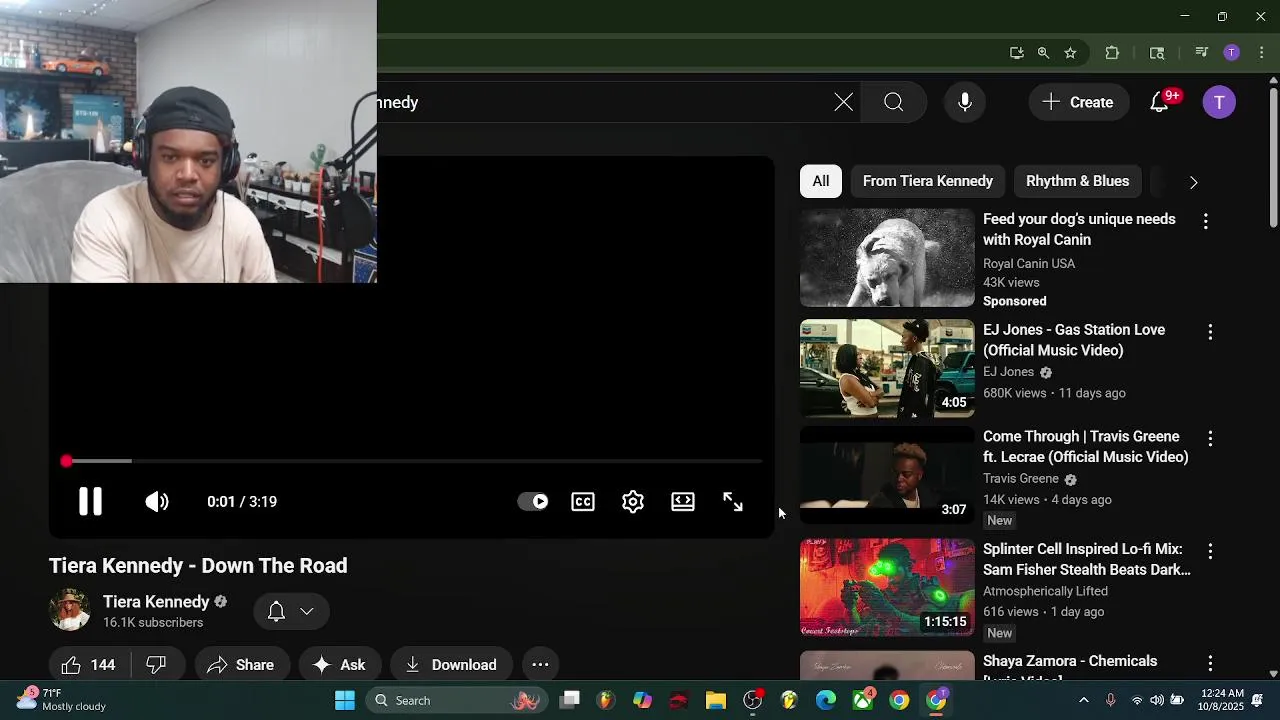Open Task View on the taskbar
This screenshot has height=720, width=1280.
click(x=570, y=700)
